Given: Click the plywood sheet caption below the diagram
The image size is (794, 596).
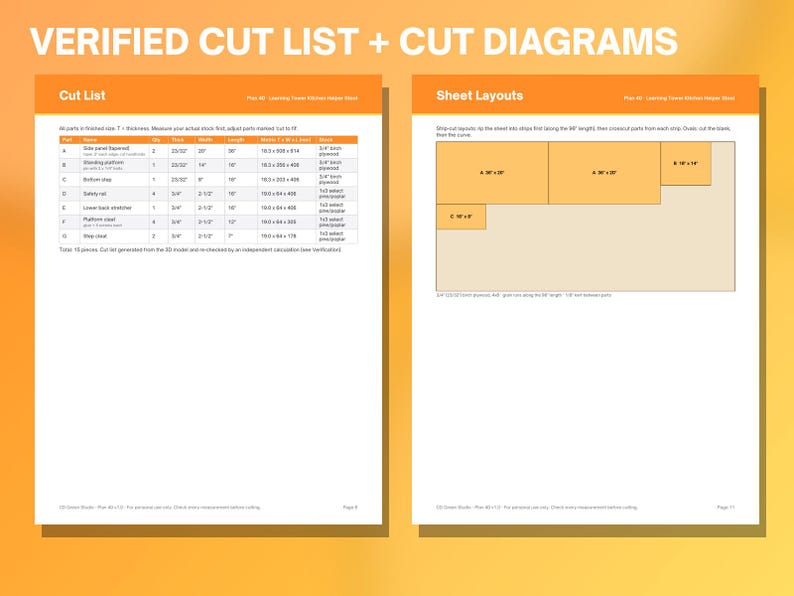Looking at the screenshot, I should pos(524,295).
